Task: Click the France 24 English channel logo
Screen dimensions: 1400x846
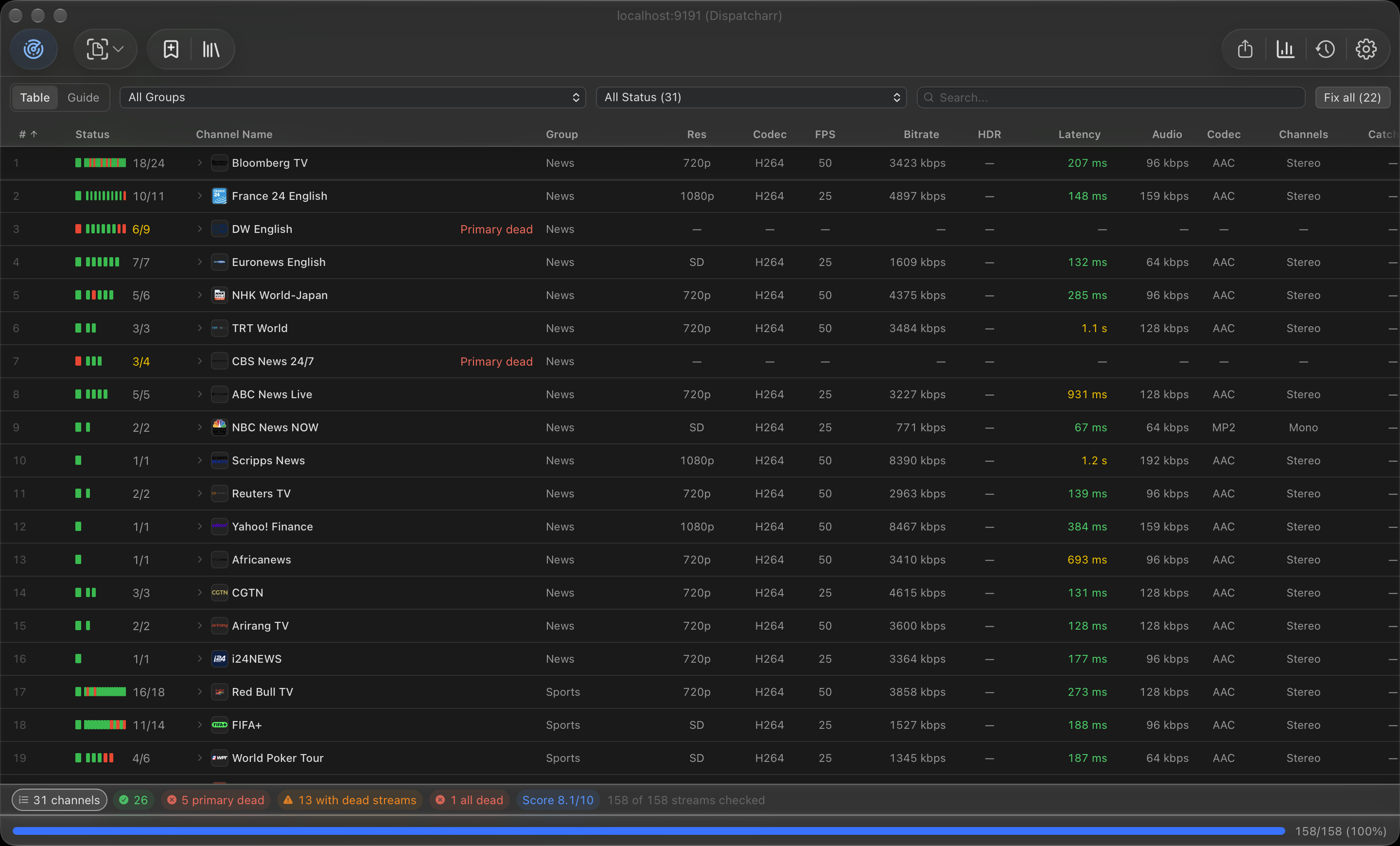Action: 219,196
